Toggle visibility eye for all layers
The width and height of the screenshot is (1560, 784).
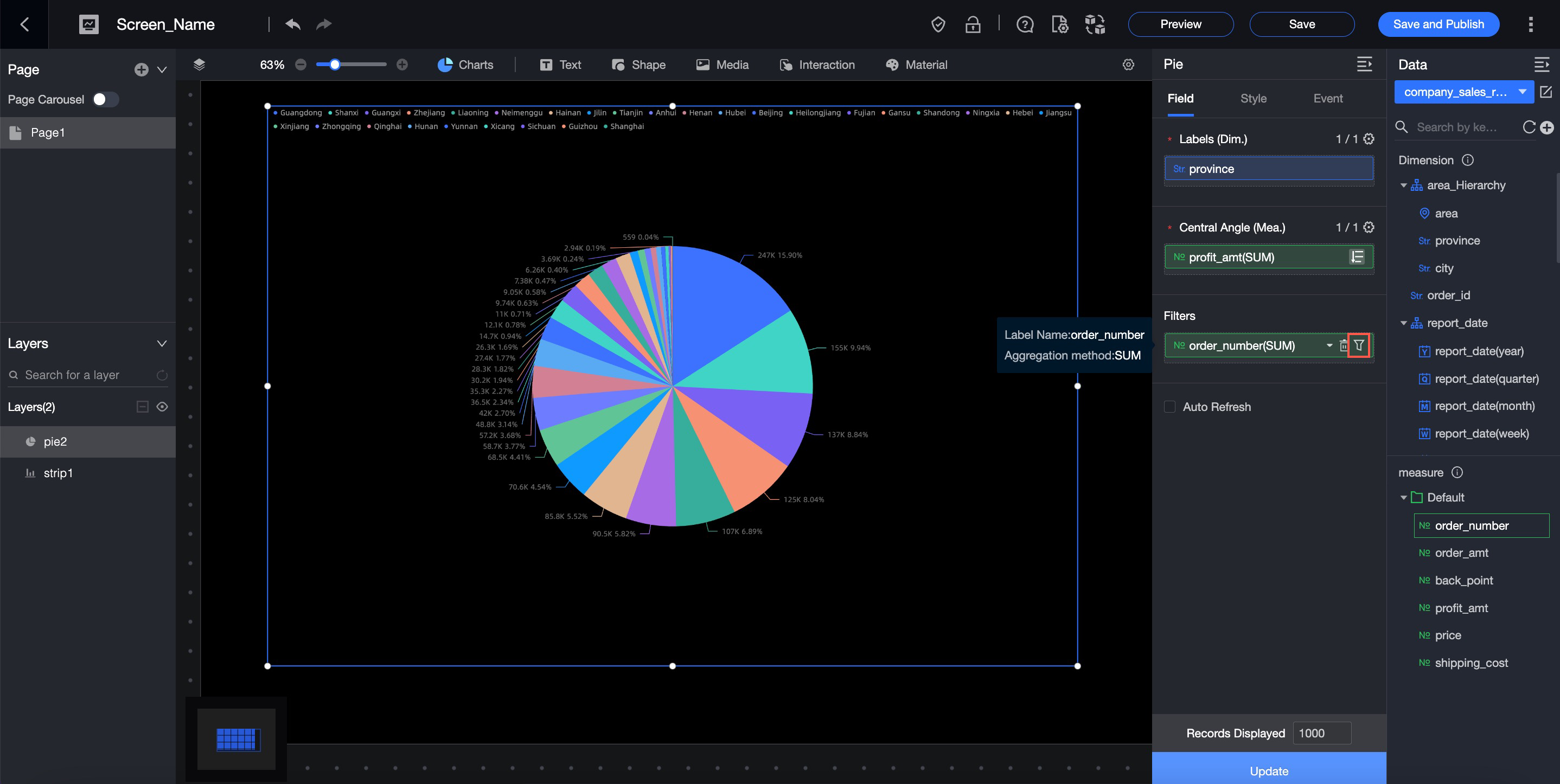coord(162,407)
